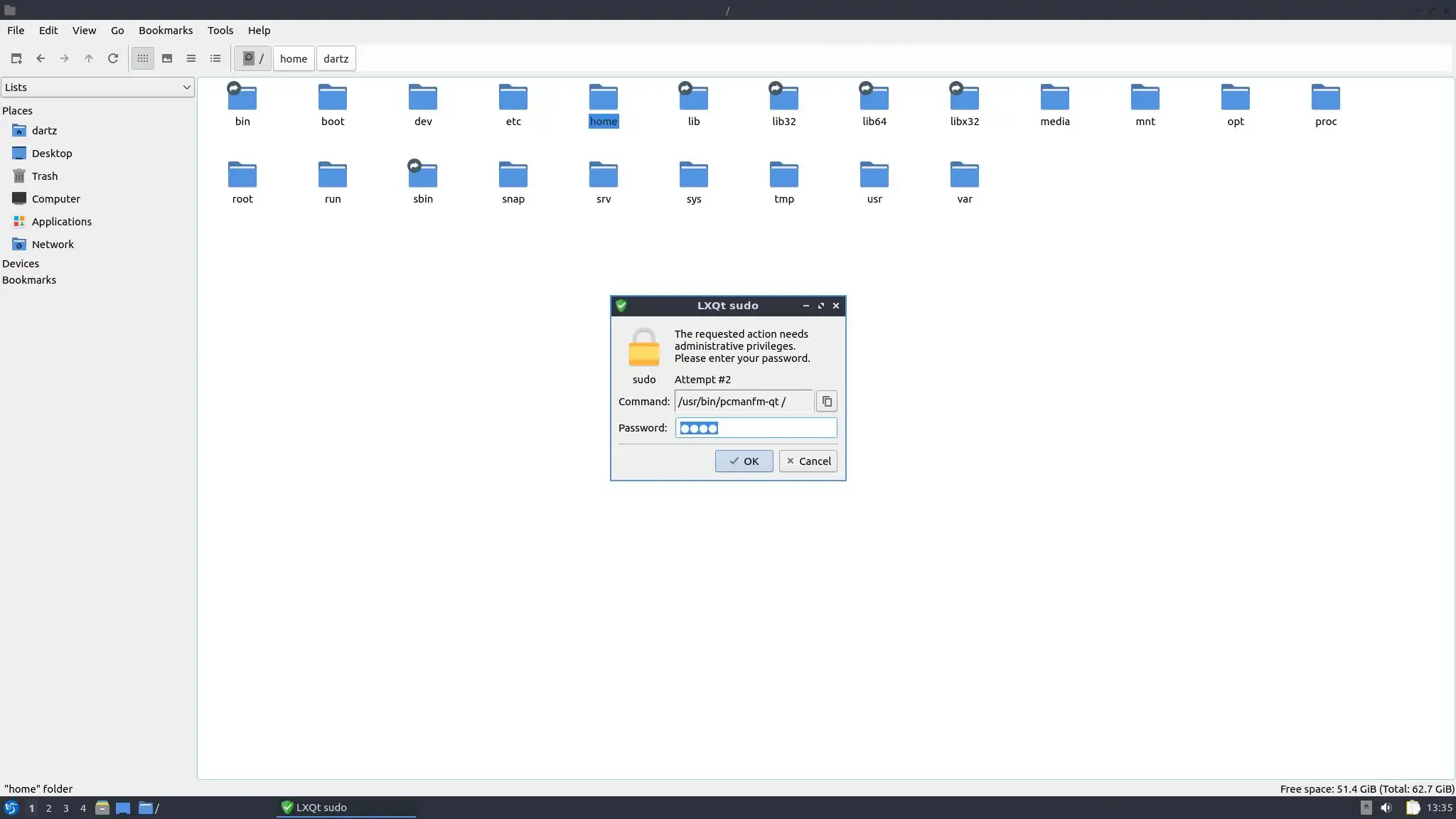
Task: Expand the Bookmarks section in sidebar
Action: click(29, 280)
